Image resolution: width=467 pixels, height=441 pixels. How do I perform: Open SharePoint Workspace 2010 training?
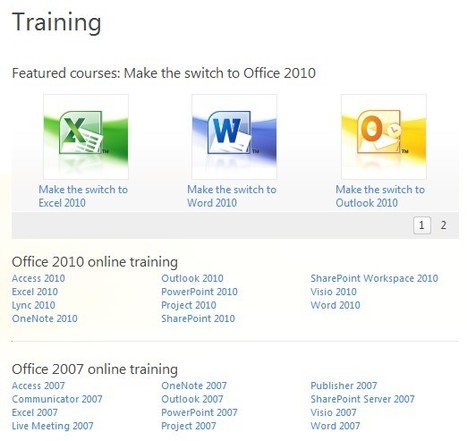(x=374, y=278)
